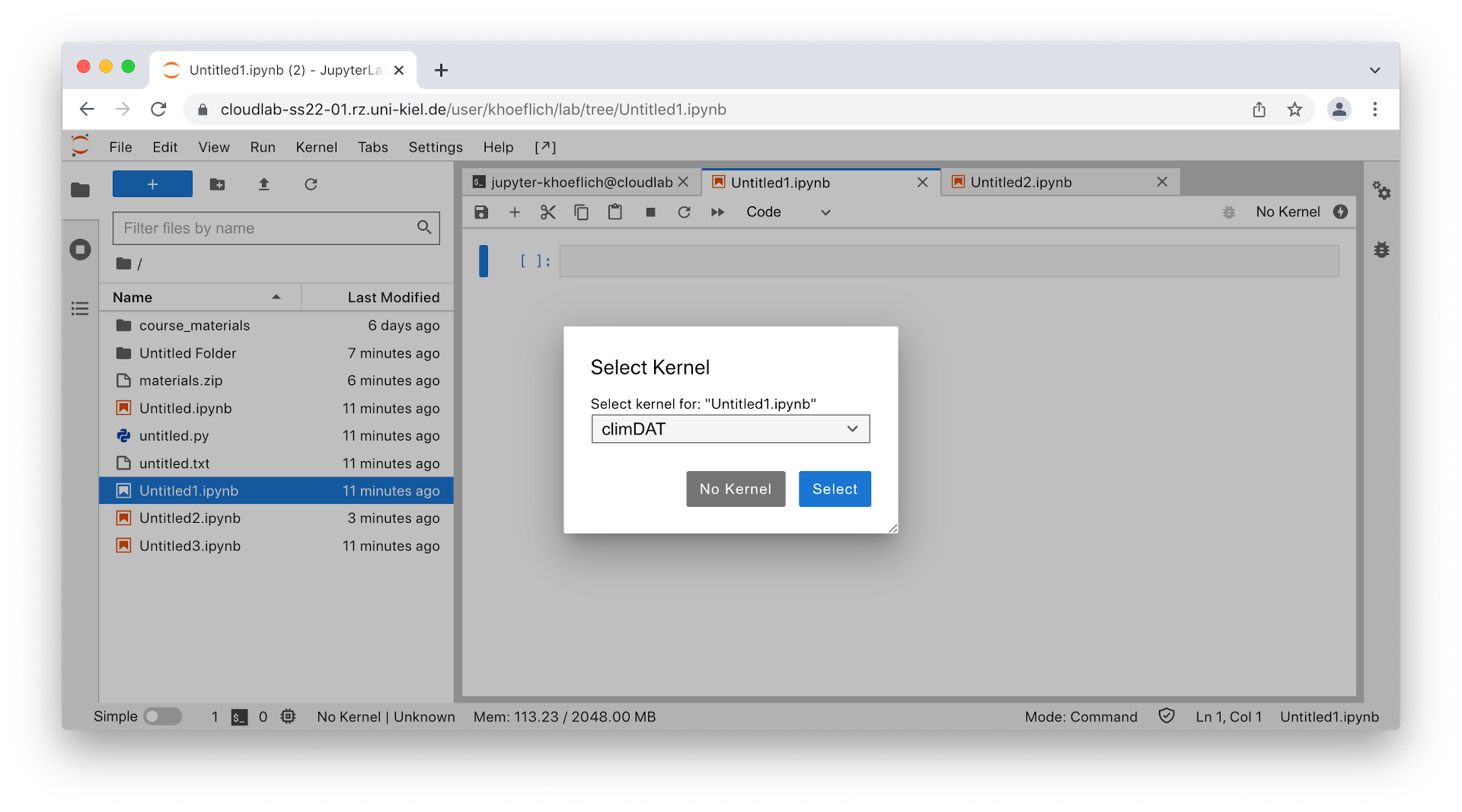The width and height of the screenshot is (1462, 812).
Task: Open the climDAT kernel dropdown
Action: pos(729,429)
